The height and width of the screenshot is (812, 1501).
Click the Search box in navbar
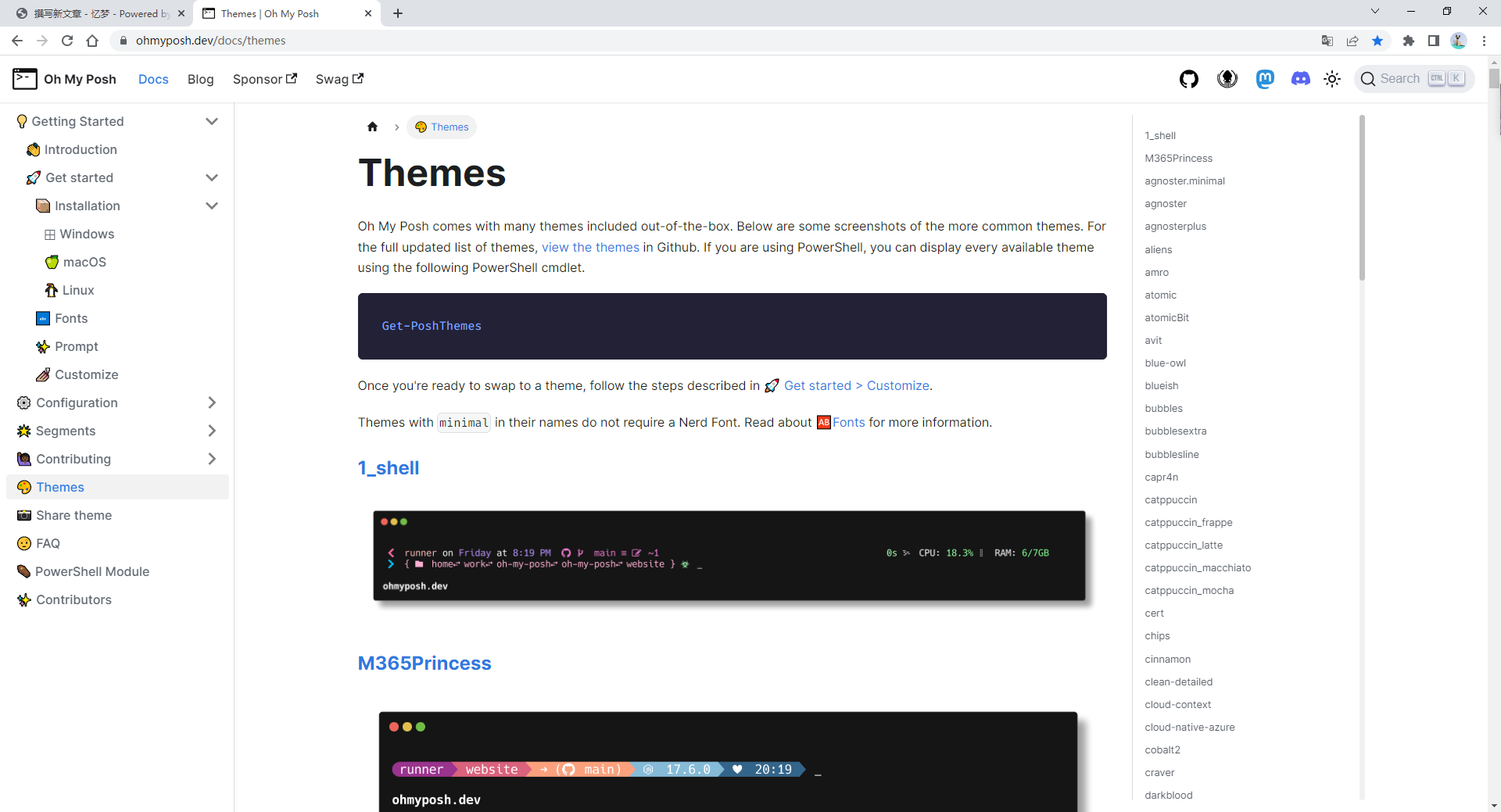(1414, 79)
